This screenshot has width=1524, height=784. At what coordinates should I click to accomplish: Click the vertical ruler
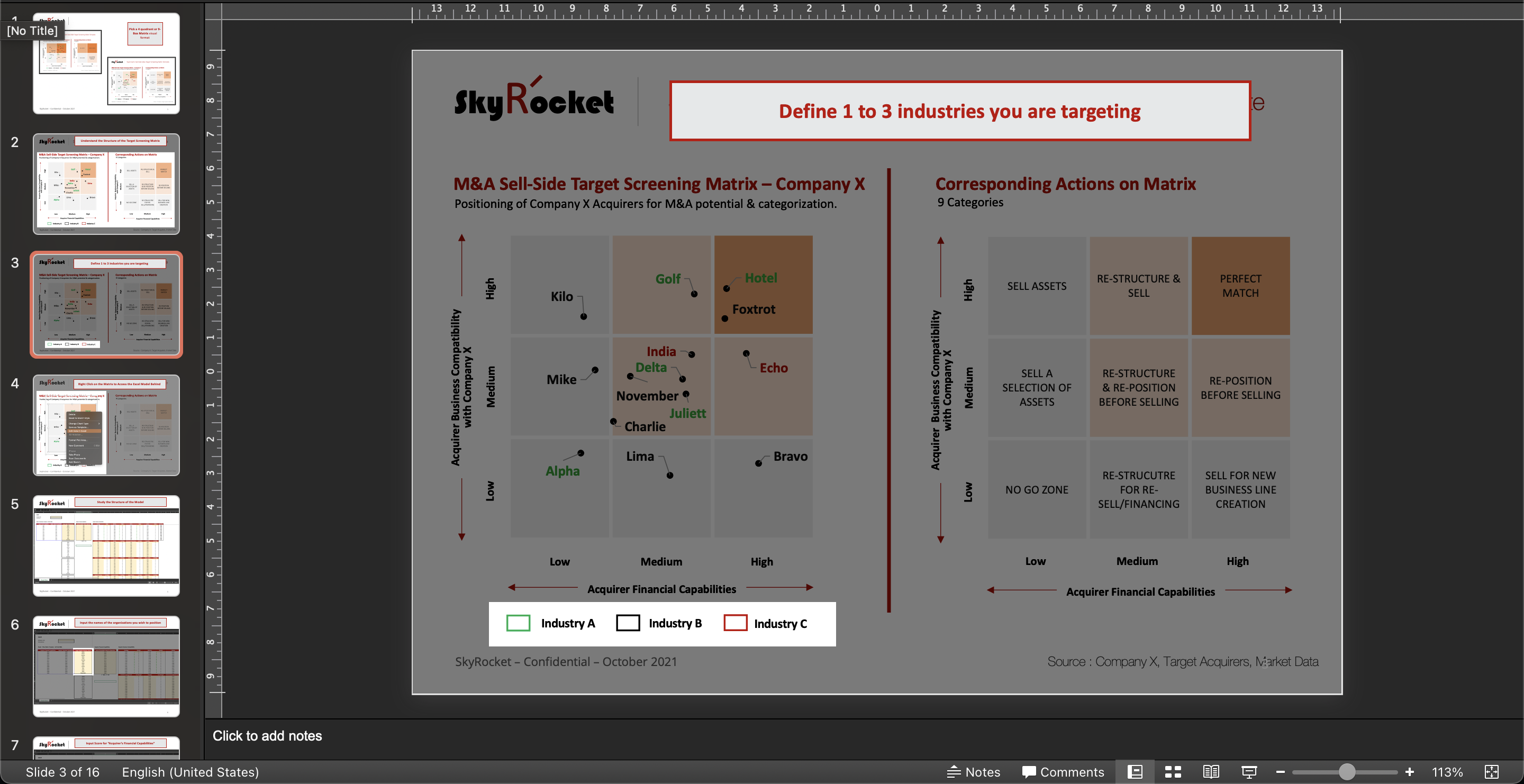214,371
